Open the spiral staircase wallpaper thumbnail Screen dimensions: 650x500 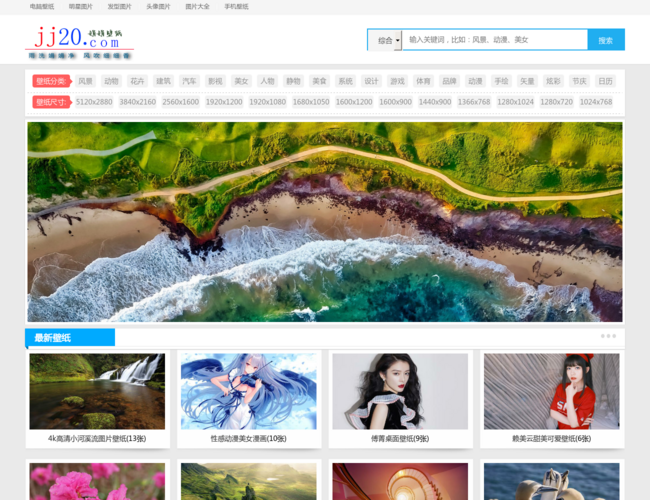click(x=400, y=481)
